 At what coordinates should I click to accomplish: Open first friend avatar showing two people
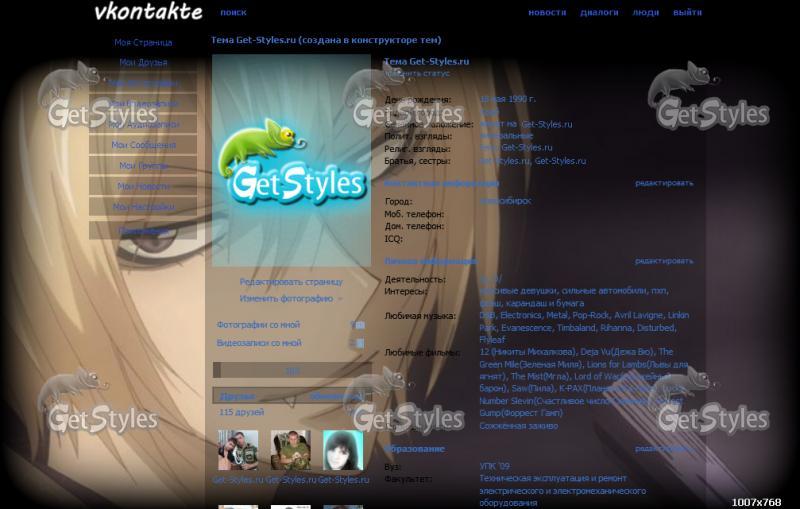pos(237,450)
